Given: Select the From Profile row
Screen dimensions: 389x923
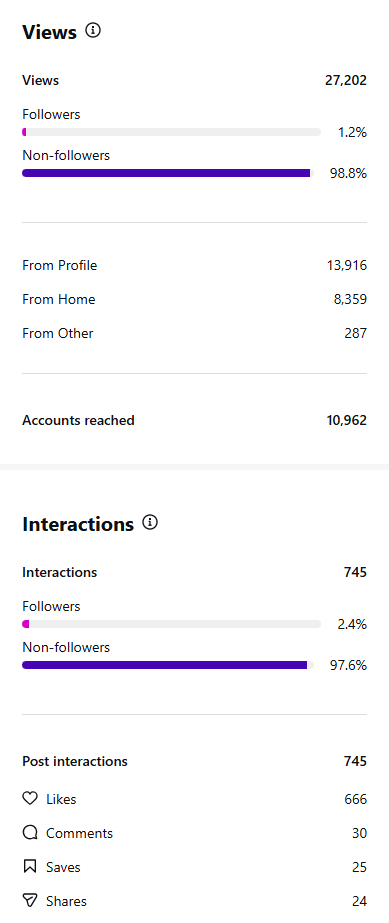Looking at the screenshot, I should click(194, 265).
